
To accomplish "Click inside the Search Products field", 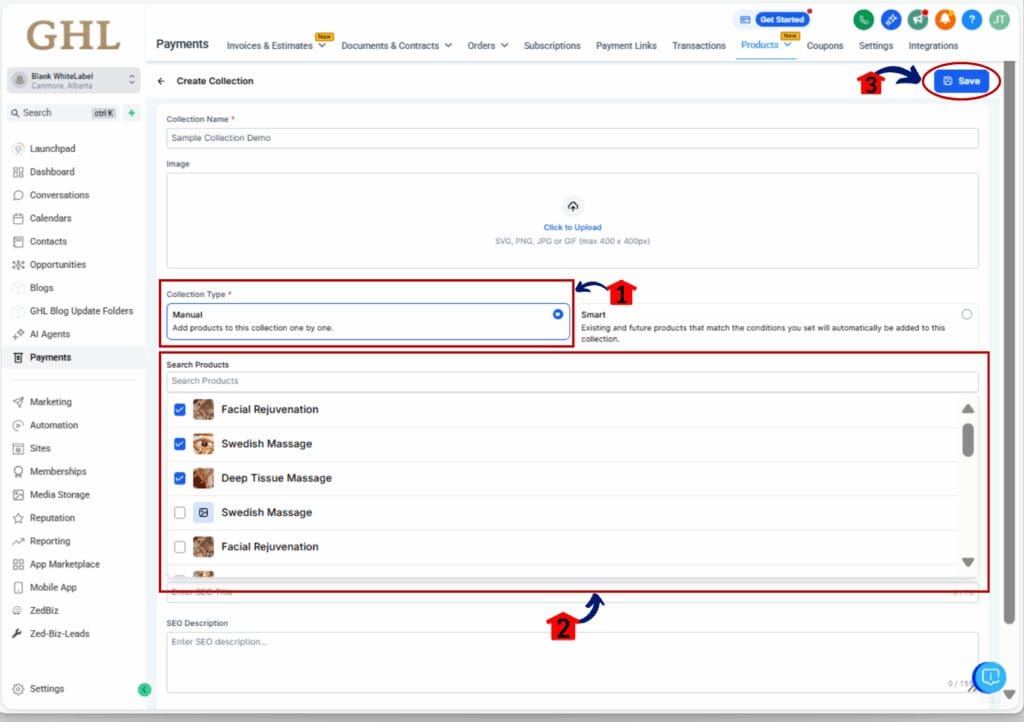I will pos(572,381).
